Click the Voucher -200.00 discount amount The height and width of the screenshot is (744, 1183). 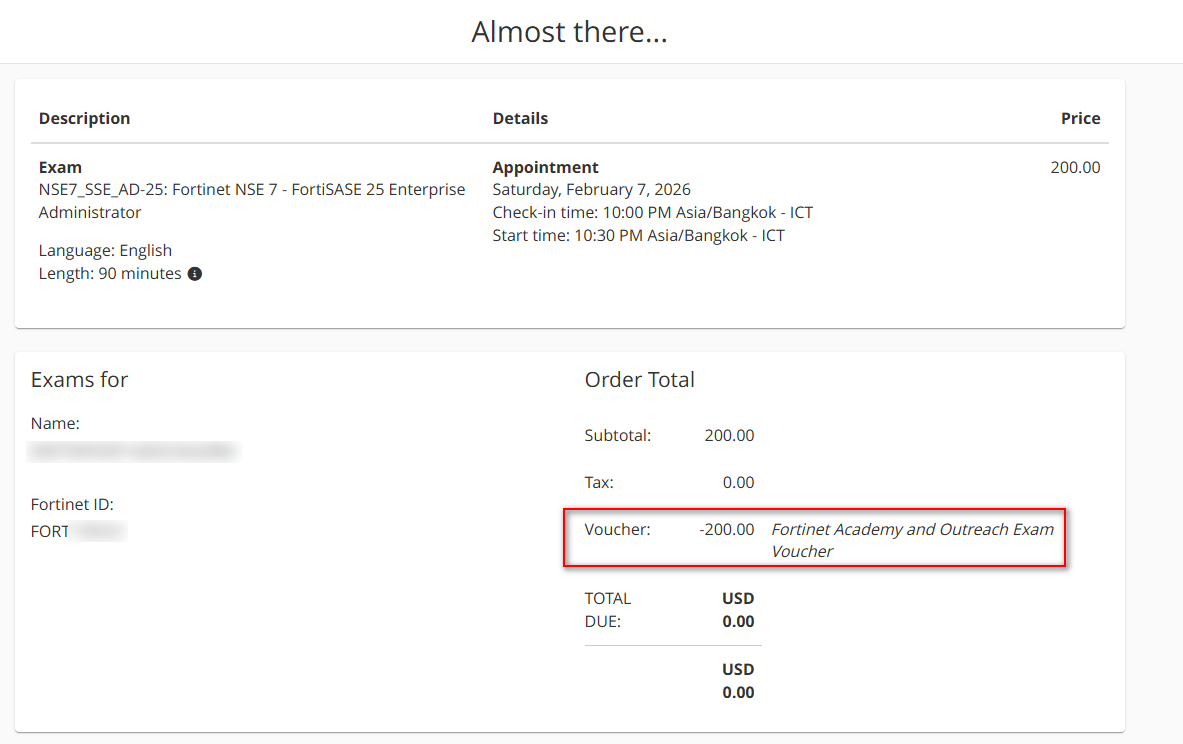(726, 529)
